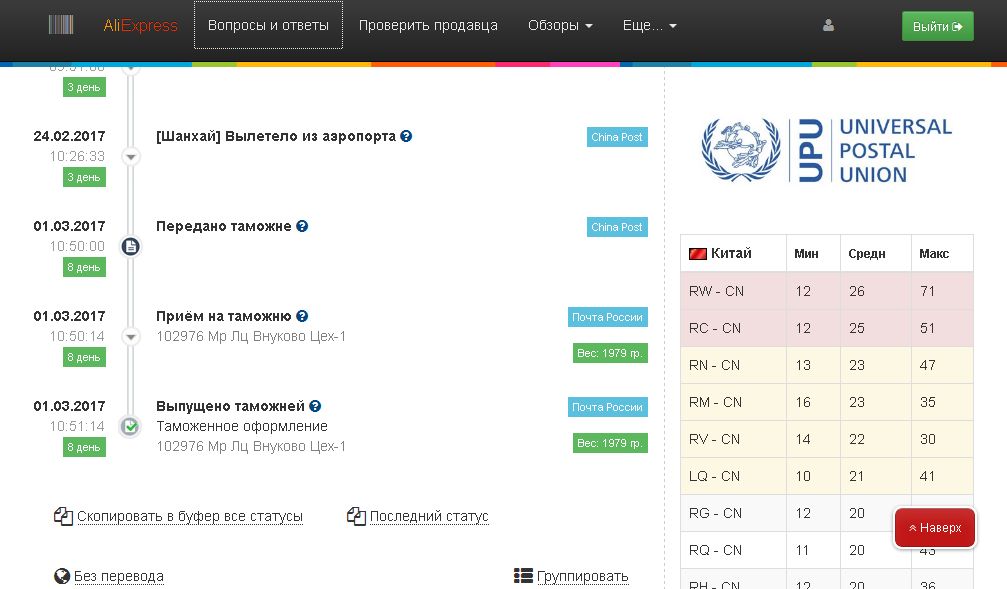Click the barcode logo icon
Image resolution: width=1007 pixels, height=589 pixels.
coord(61,26)
